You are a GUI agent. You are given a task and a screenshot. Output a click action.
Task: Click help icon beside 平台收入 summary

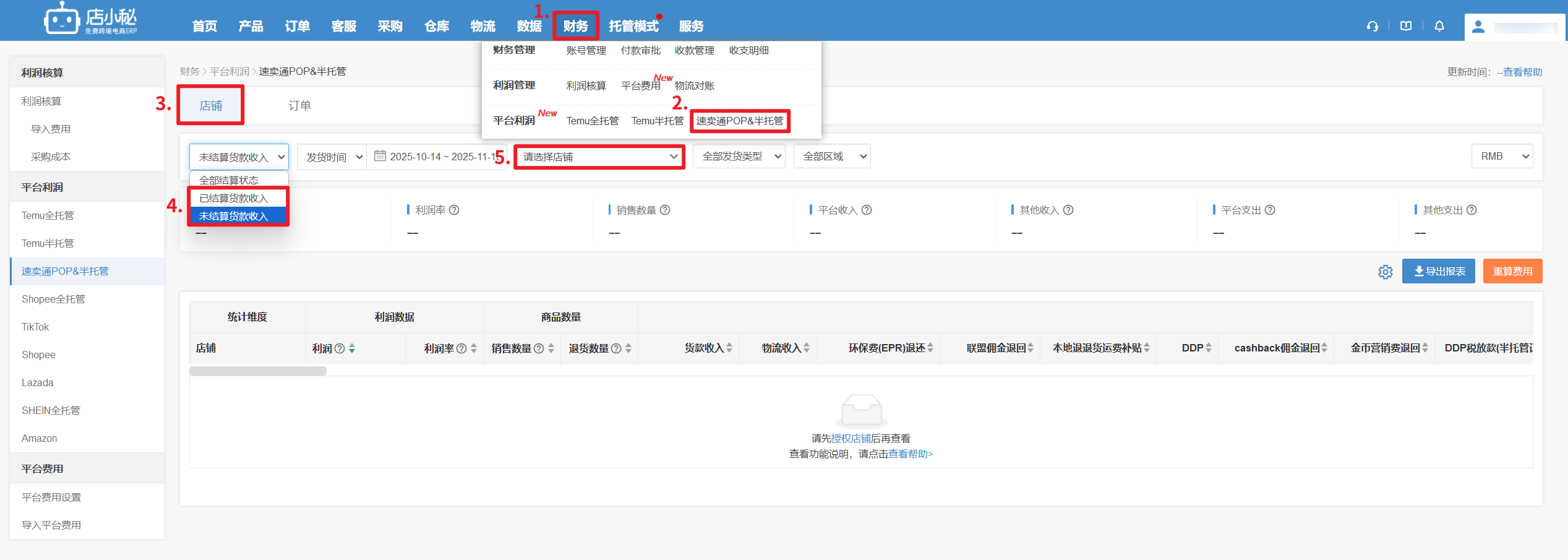pyautogui.click(x=867, y=210)
